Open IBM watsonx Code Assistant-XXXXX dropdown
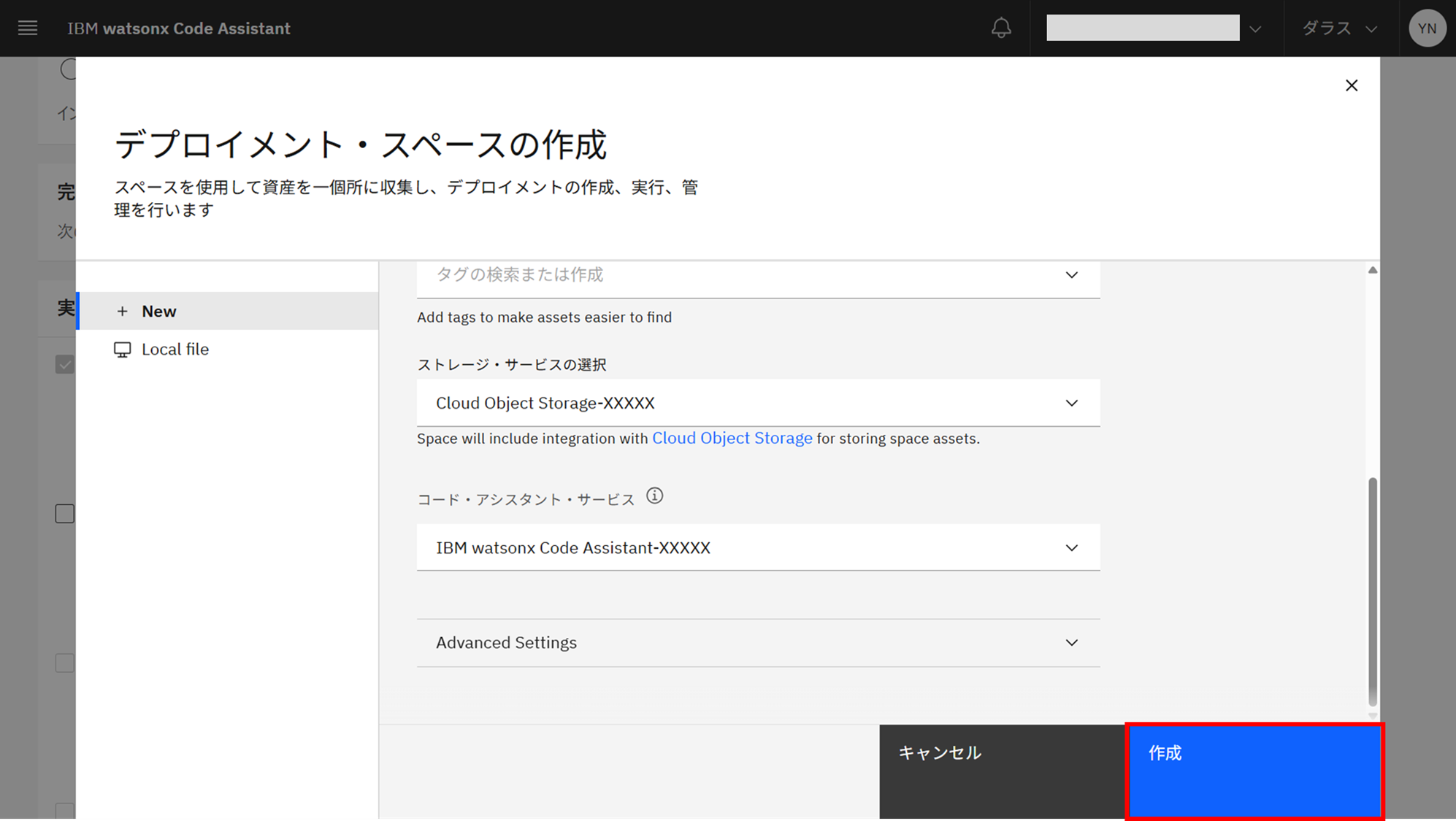This screenshot has width=1456, height=821. pos(758,547)
